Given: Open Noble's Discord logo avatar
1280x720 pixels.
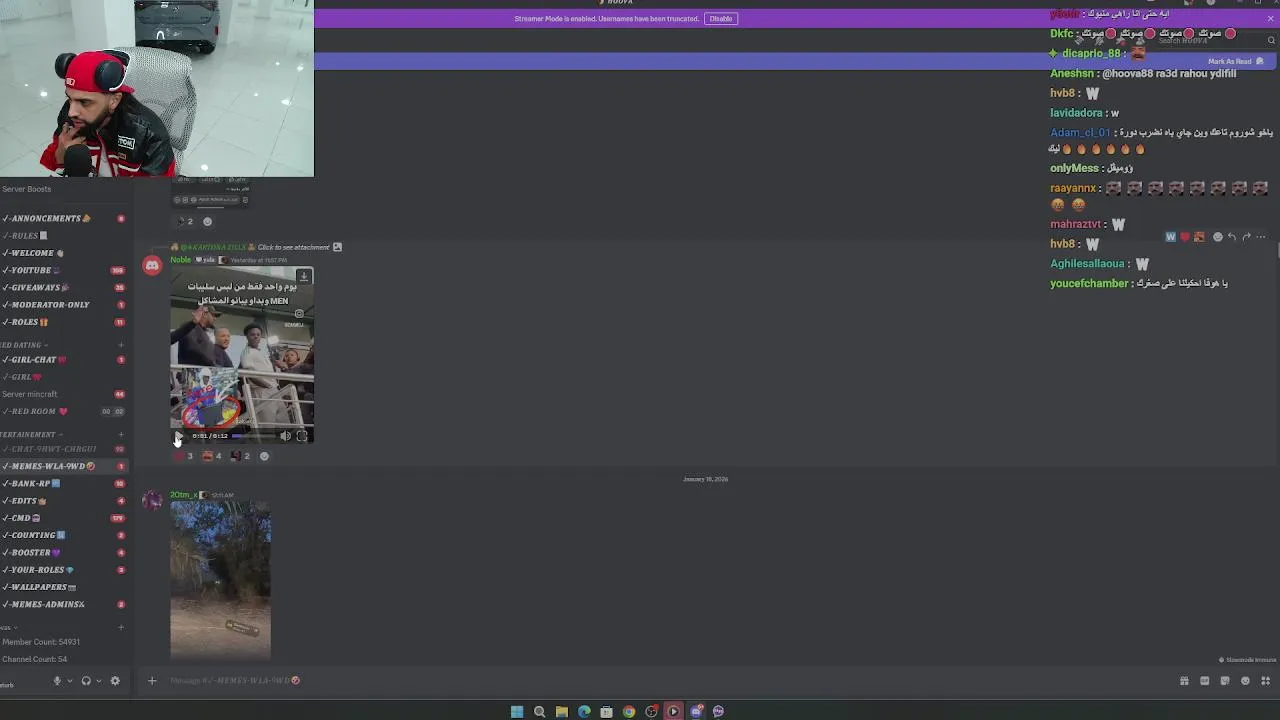Looking at the screenshot, I should (x=152, y=265).
